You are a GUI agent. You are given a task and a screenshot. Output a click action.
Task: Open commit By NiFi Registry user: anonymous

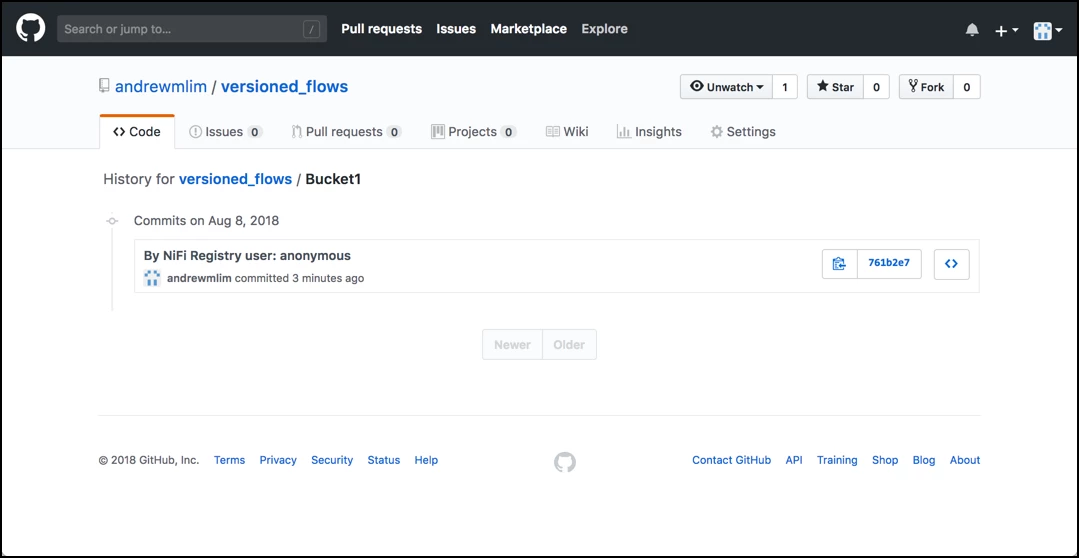(247, 255)
